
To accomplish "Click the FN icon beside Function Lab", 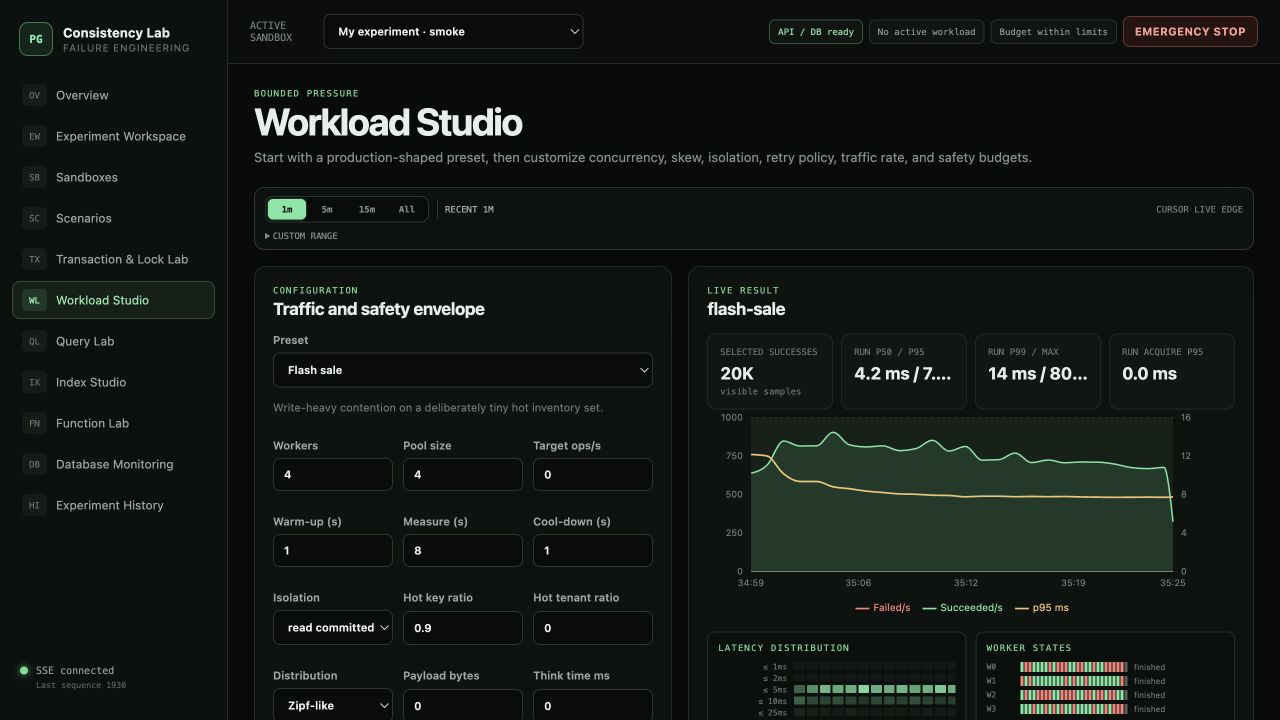I will coord(35,423).
